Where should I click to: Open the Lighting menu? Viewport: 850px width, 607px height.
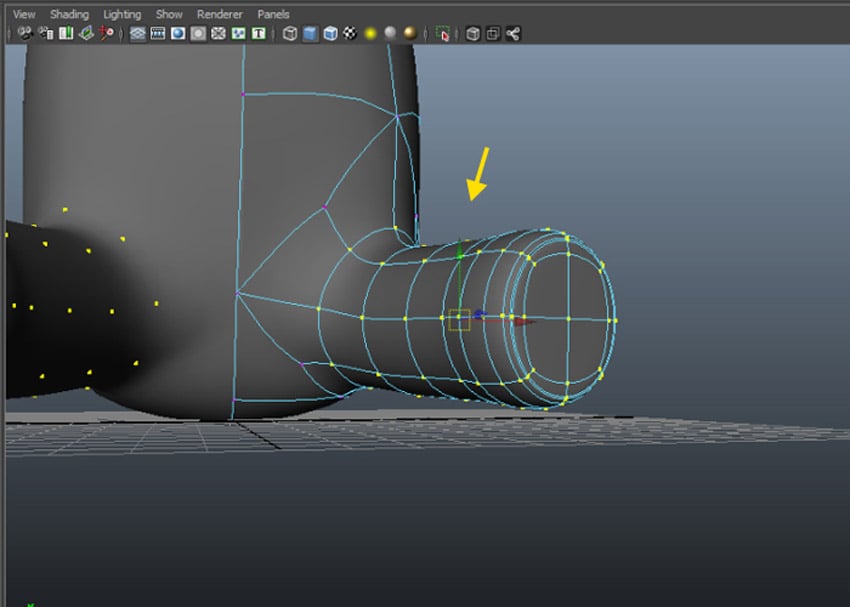122,13
